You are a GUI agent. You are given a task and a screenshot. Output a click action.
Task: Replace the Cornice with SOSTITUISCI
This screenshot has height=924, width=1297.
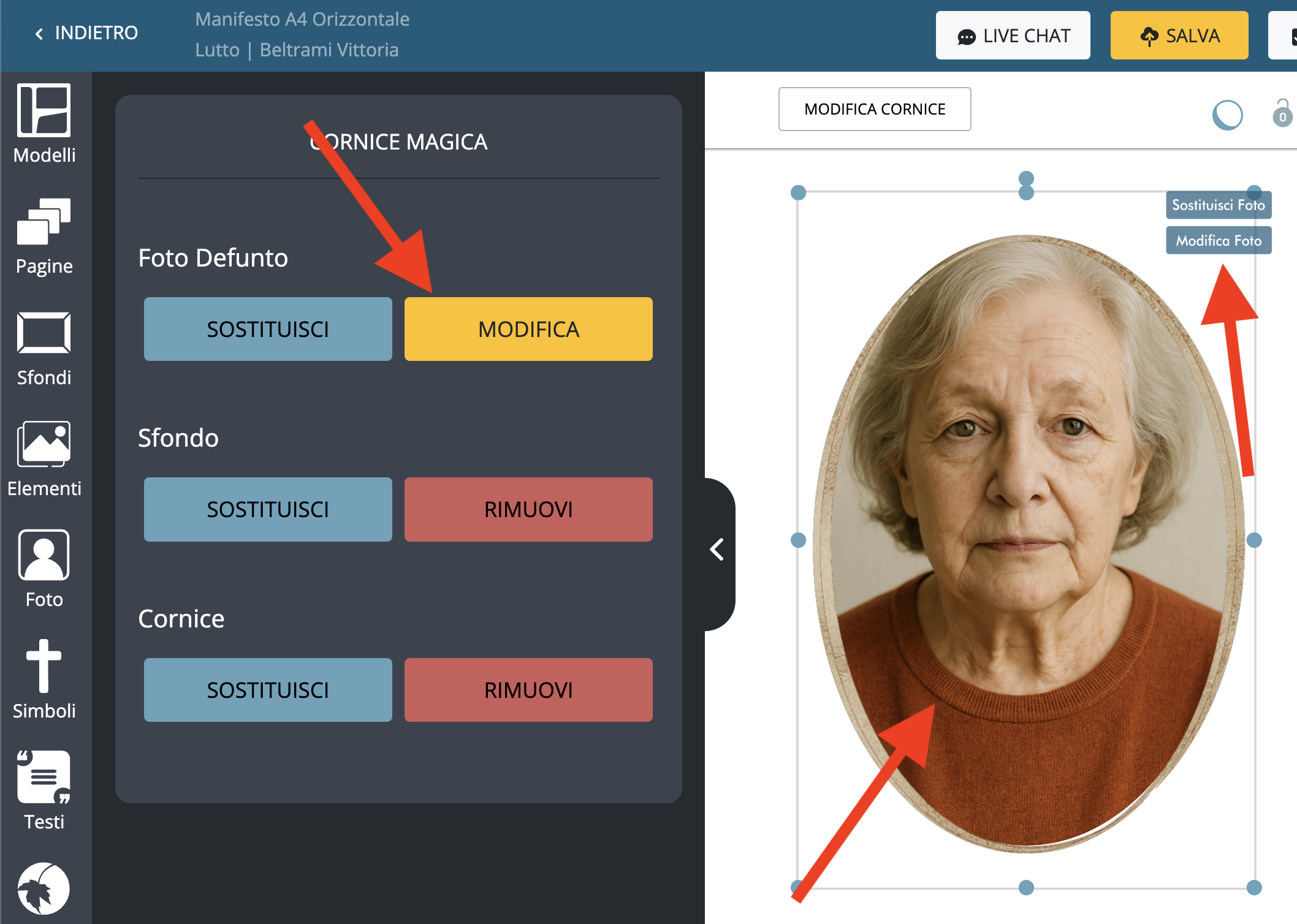(x=268, y=690)
